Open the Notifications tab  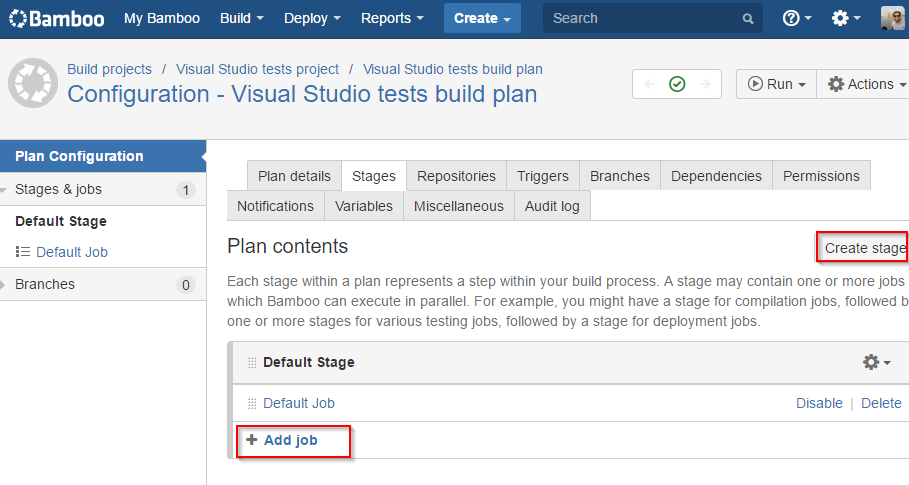(275, 206)
